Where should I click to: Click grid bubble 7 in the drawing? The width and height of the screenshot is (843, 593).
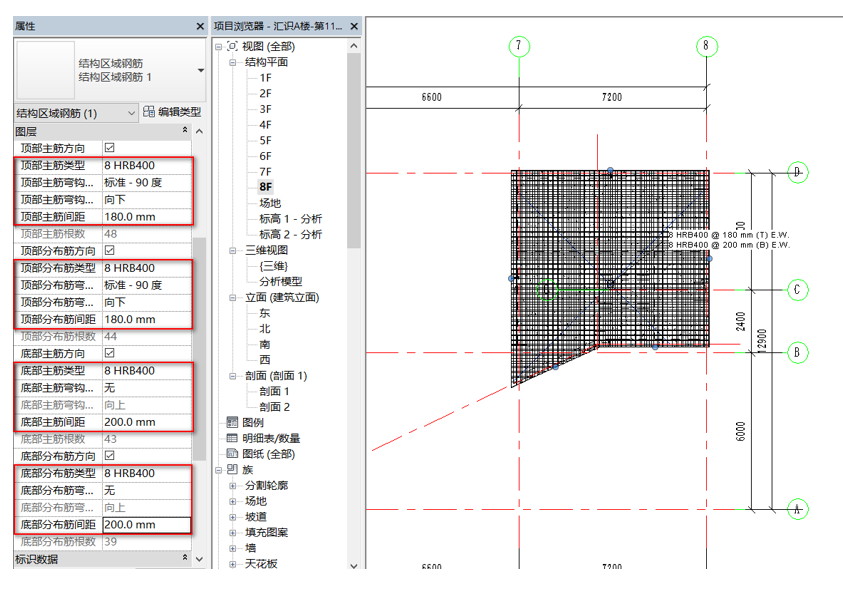pyautogui.click(x=518, y=46)
